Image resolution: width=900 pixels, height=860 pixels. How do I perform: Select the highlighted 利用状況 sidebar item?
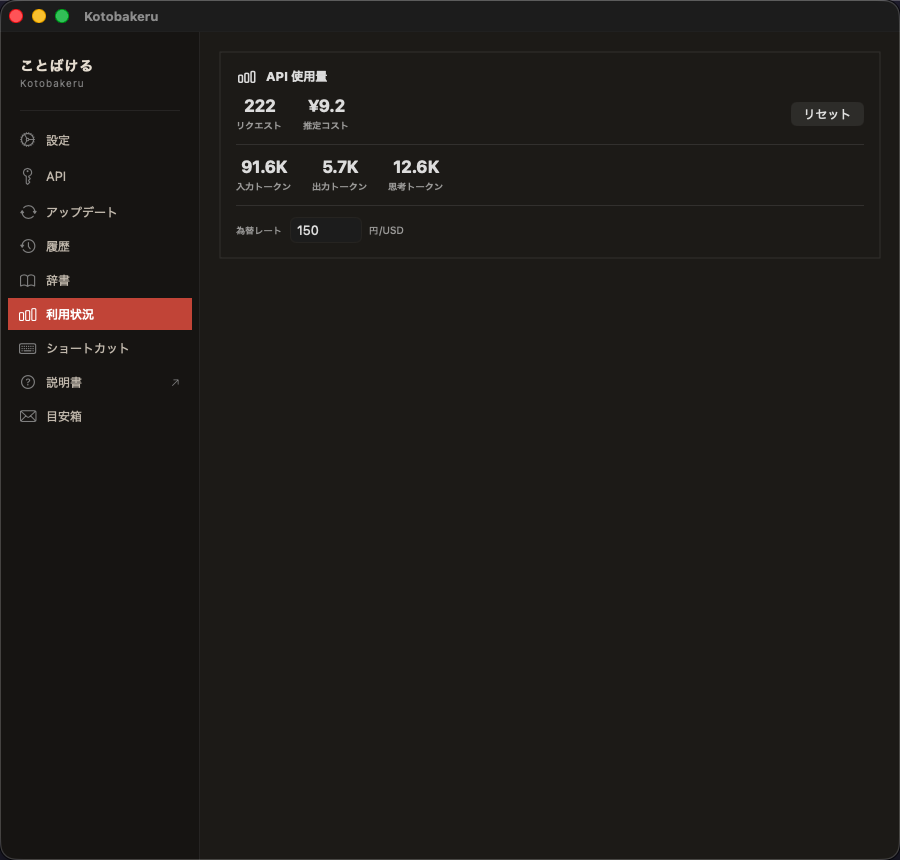pos(100,314)
